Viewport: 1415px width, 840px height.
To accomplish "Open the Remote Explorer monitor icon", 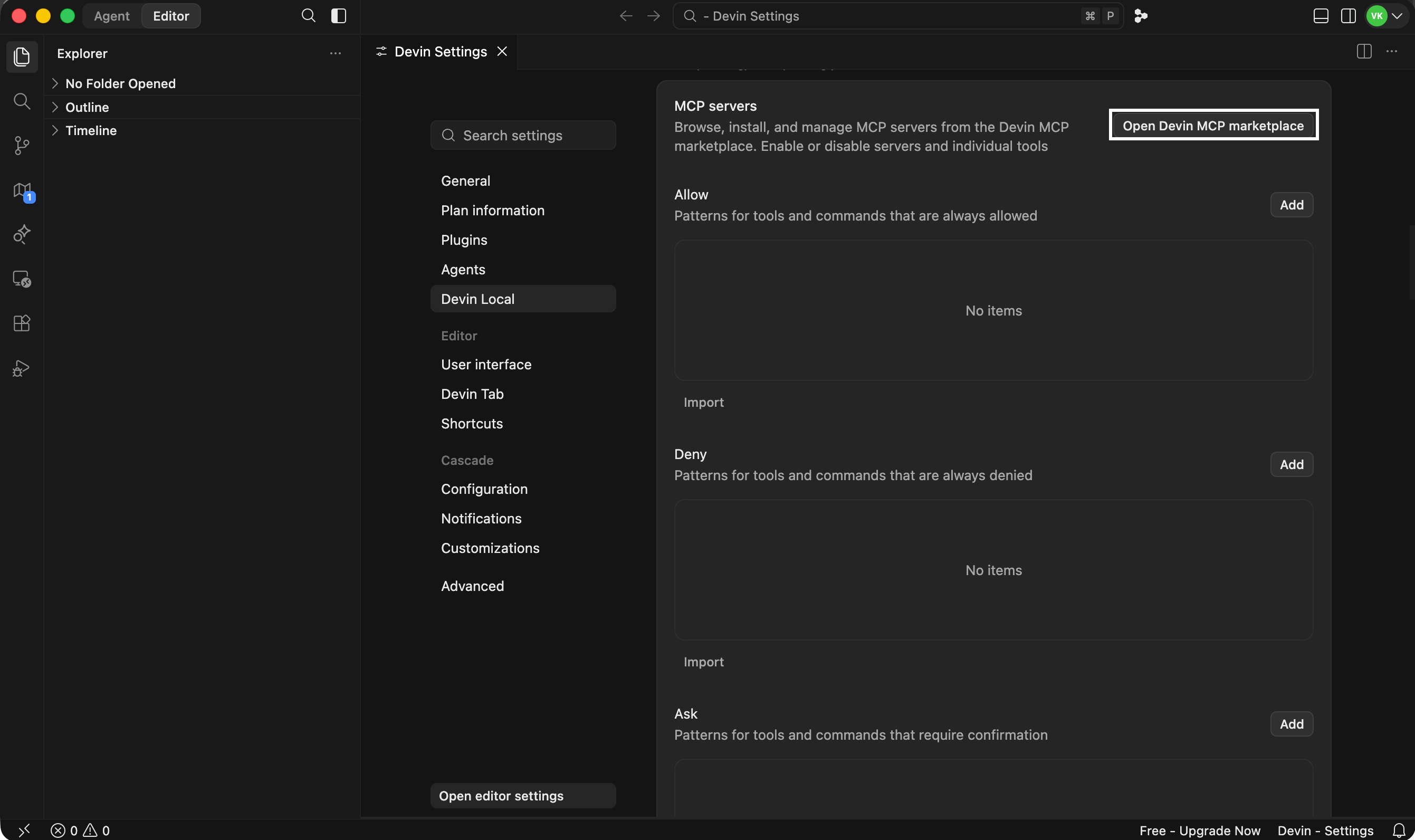I will pyautogui.click(x=22, y=279).
